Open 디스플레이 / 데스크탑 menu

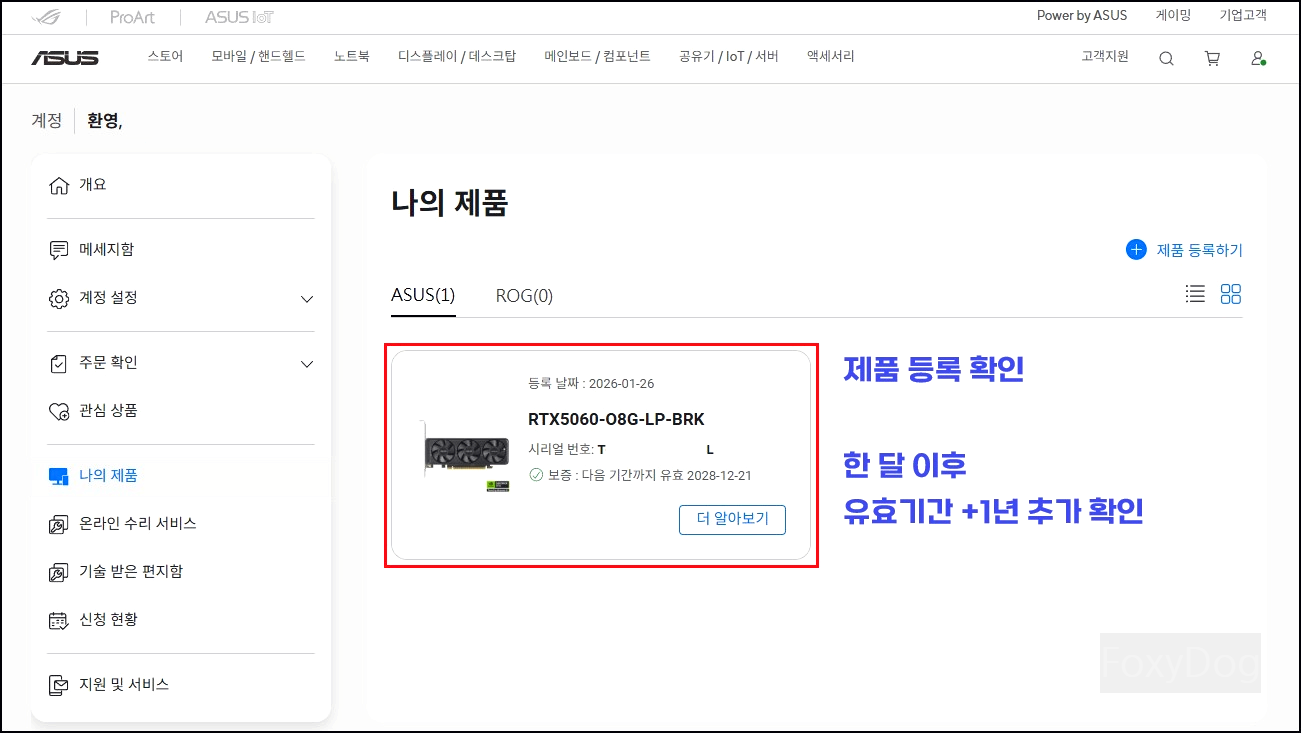[457, 57]
